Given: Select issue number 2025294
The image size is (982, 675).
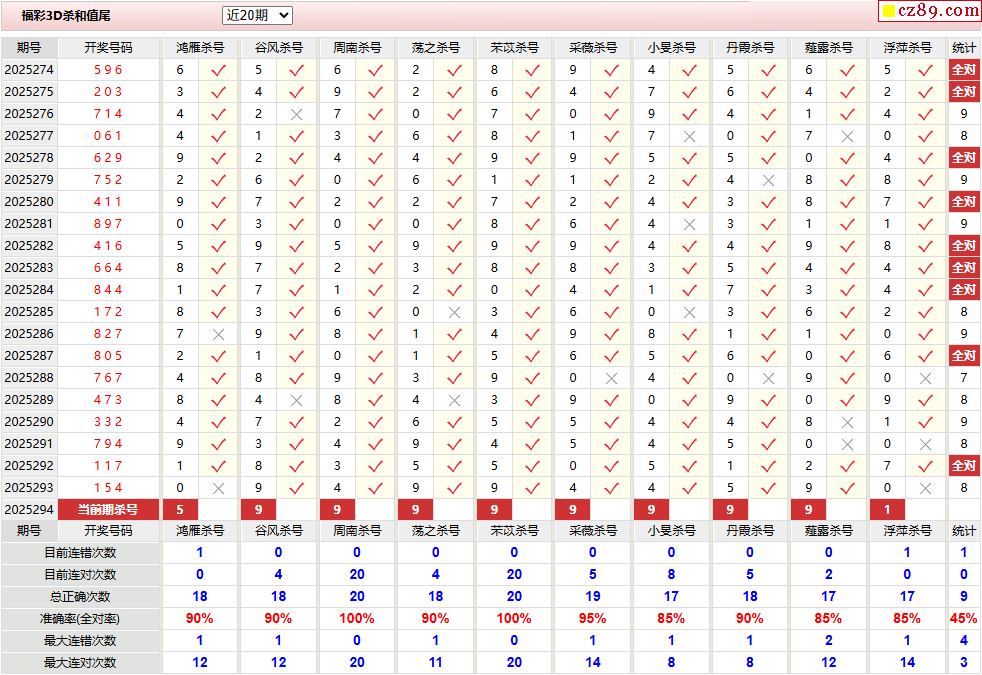Looking at the screenshot, I should click(x=29, y=510).
